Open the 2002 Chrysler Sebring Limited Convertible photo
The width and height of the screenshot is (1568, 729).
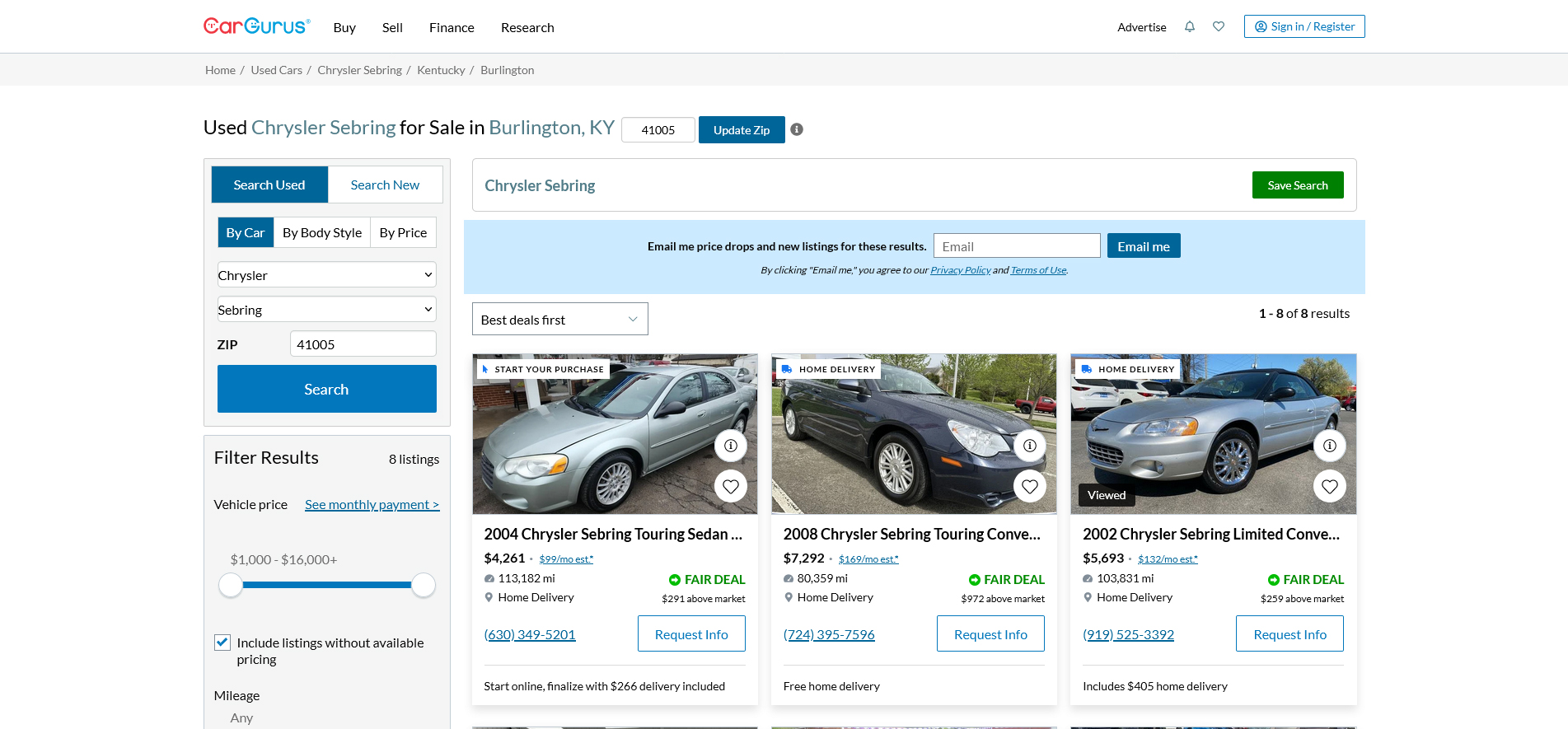point(1213,434)
